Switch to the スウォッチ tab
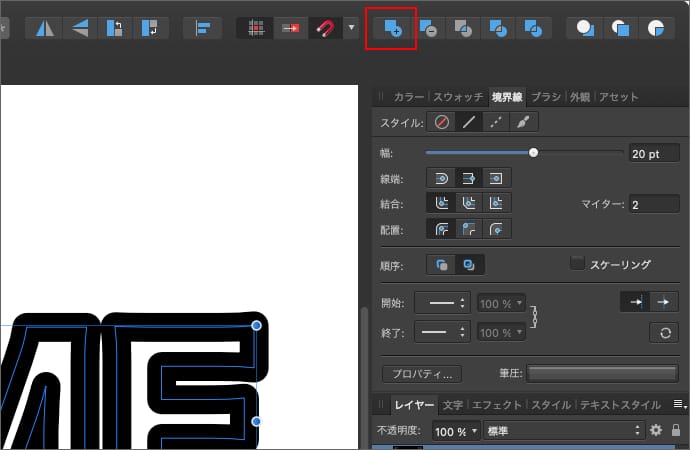 [x=457, y=97]
